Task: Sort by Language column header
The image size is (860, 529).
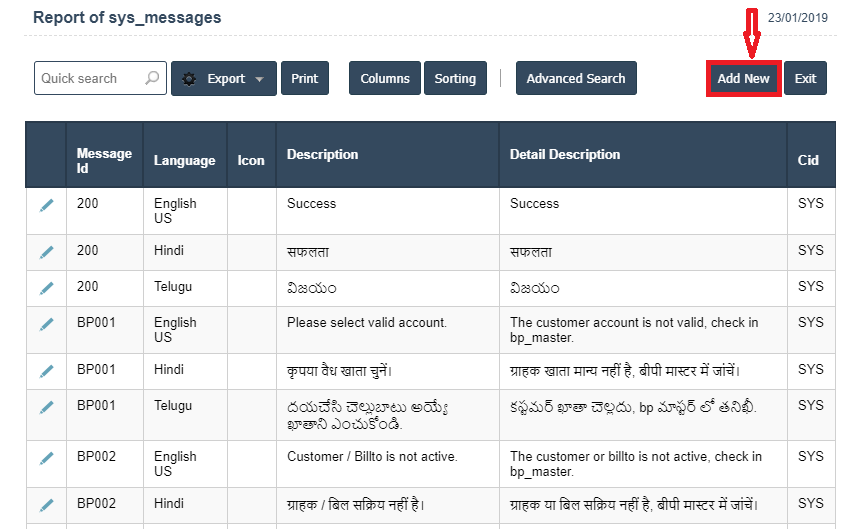Action: click(184, 160)
